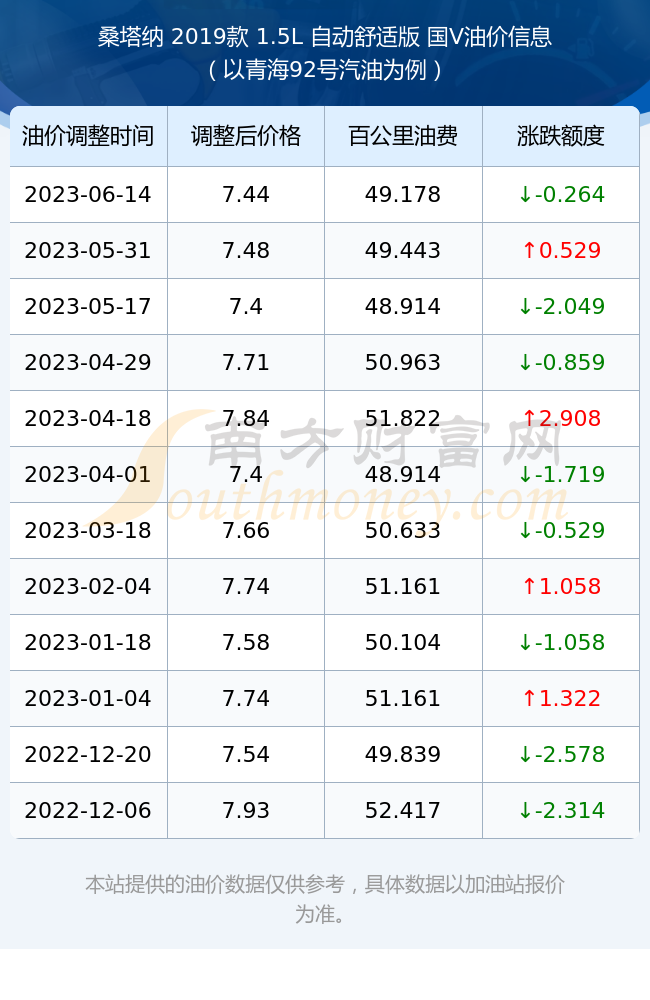The image size is (650, 1000).
Task: Click the down arrow -2.578 value
Action: pyautogui.click(x=561, y=754)
